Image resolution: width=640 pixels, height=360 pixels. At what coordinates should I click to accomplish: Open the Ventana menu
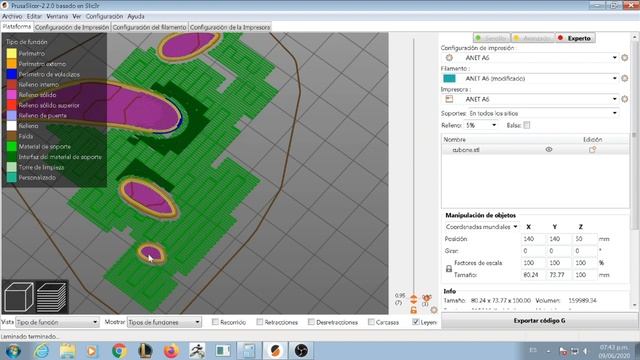point(57,16)
